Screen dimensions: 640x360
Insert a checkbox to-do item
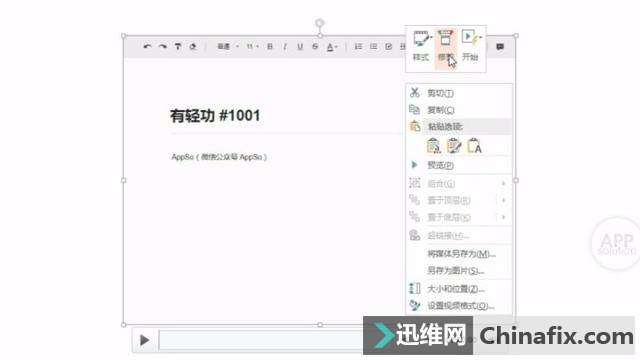pos(389,47)
